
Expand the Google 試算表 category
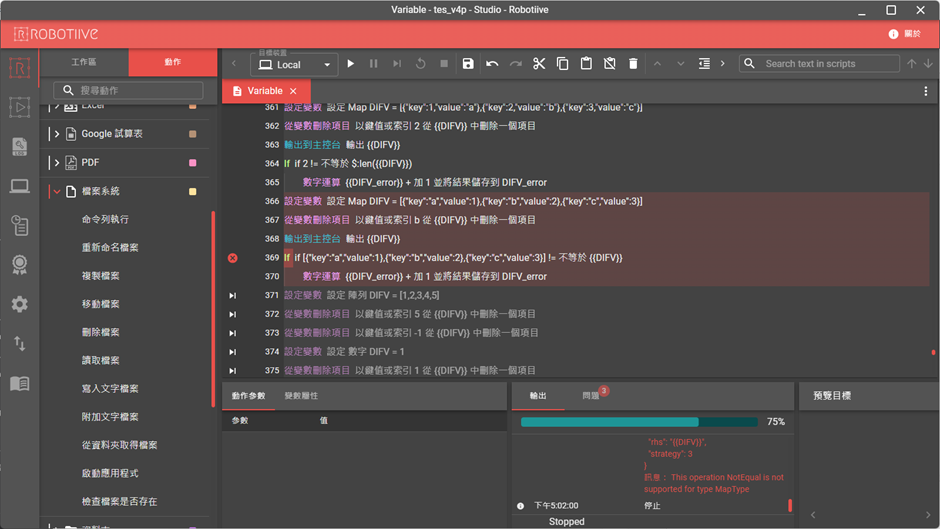(x=57, y=134)
